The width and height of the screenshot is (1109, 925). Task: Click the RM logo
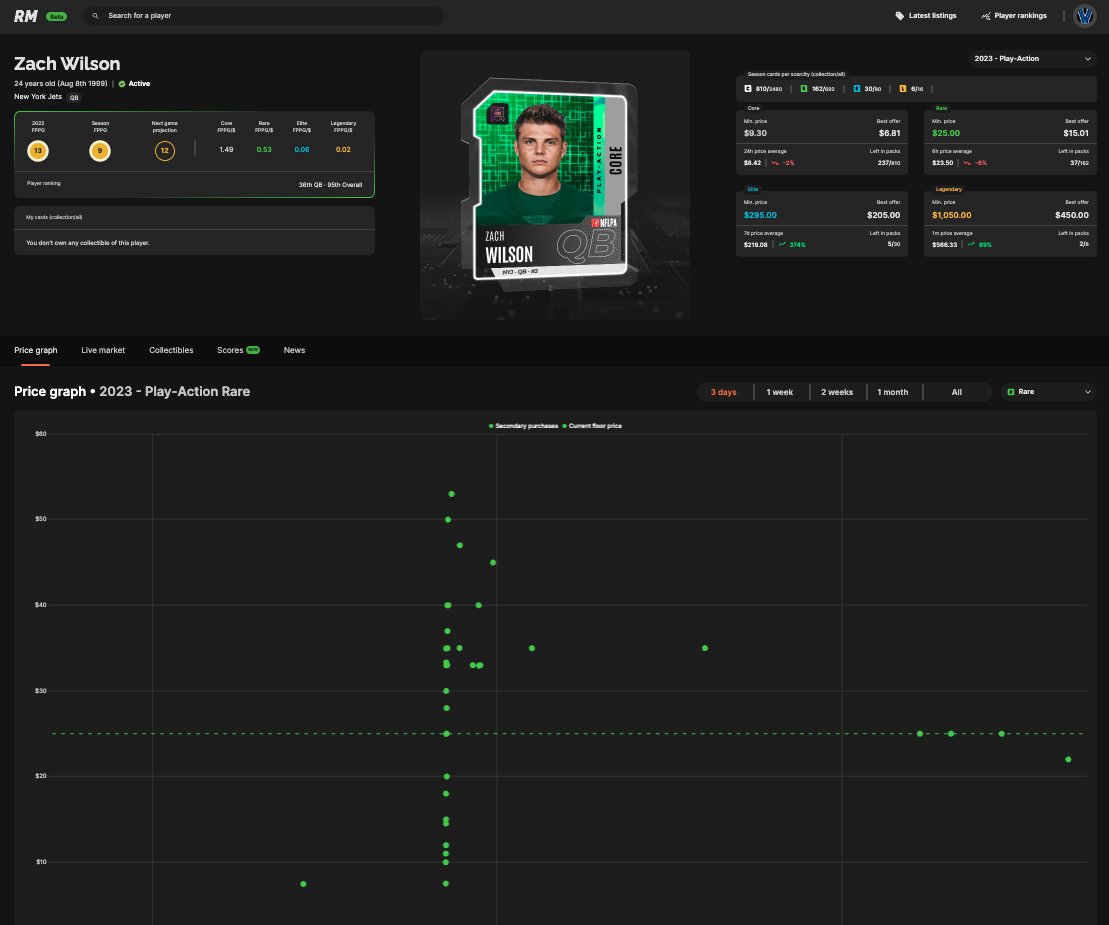pyautogui.click(x=25, y=16)
